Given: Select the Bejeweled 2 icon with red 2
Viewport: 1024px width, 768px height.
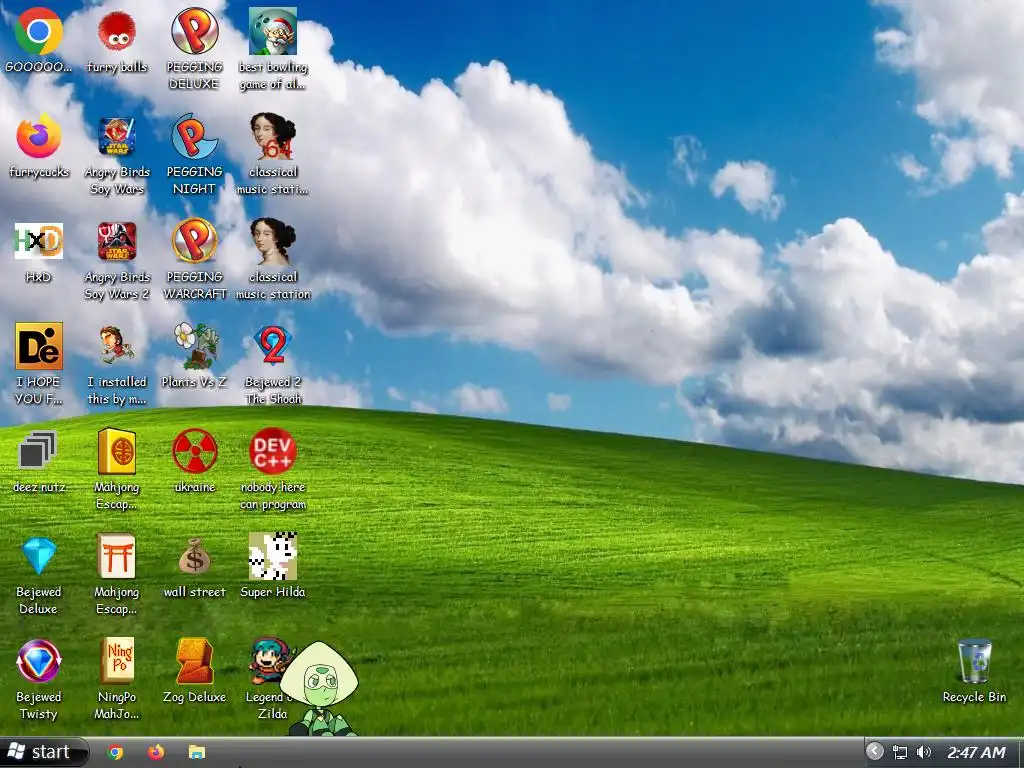Looking at the screenshot, I should pos(273,345).
